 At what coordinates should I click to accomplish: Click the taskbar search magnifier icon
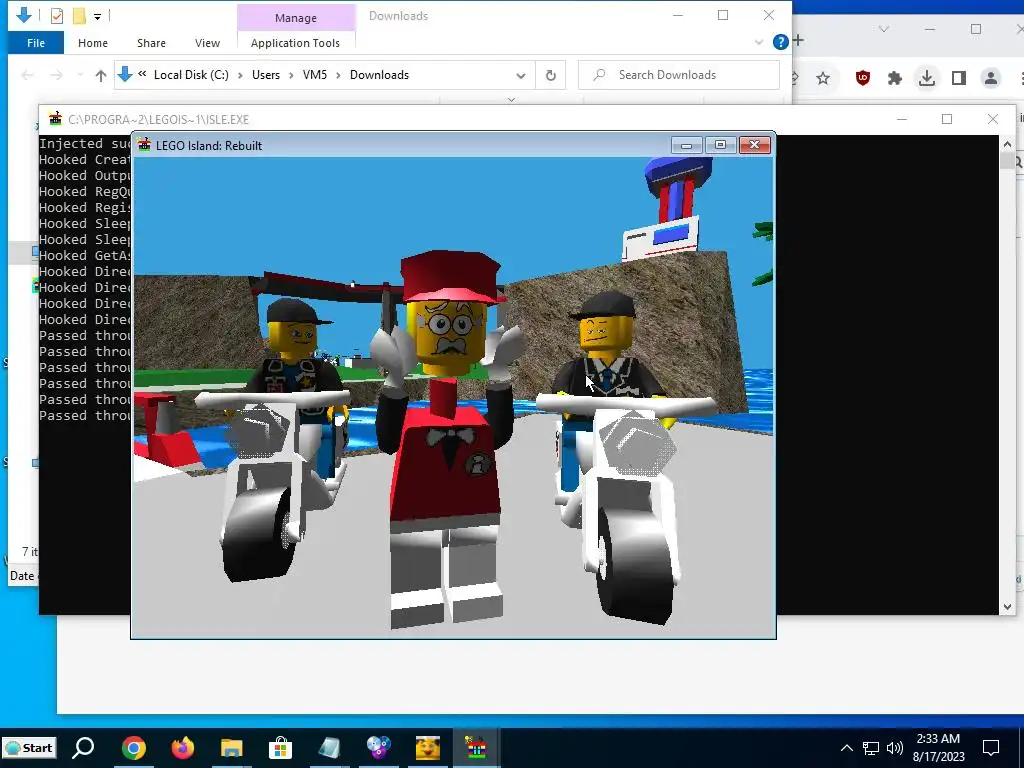click(83, 748)
